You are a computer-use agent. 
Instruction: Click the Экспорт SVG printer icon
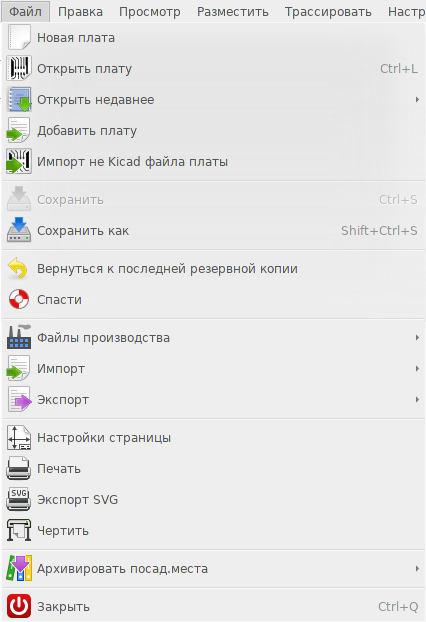point(19,499)
